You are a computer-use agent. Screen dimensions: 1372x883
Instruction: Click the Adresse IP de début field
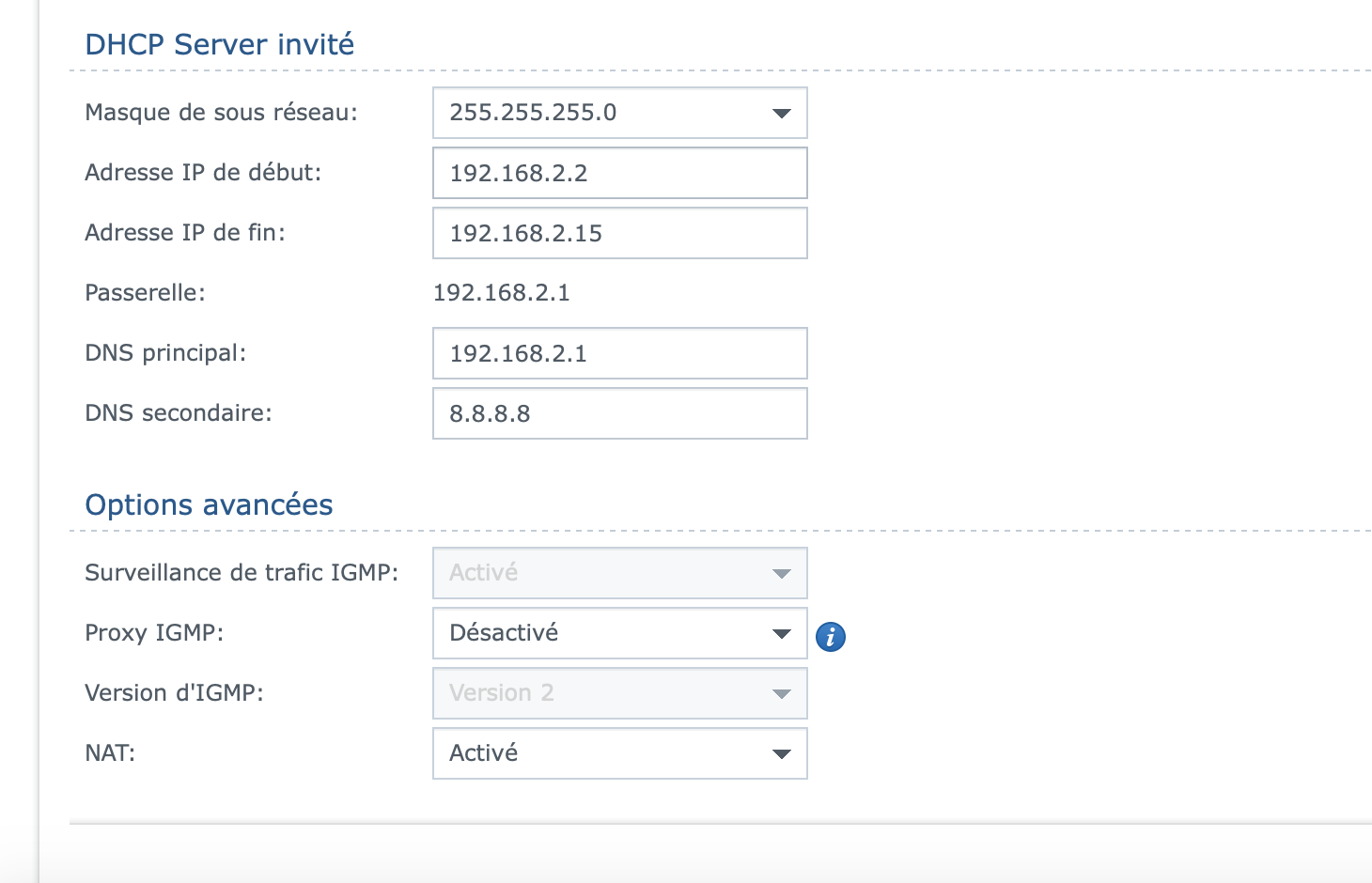pyautogui.click(x=619, y=173)
